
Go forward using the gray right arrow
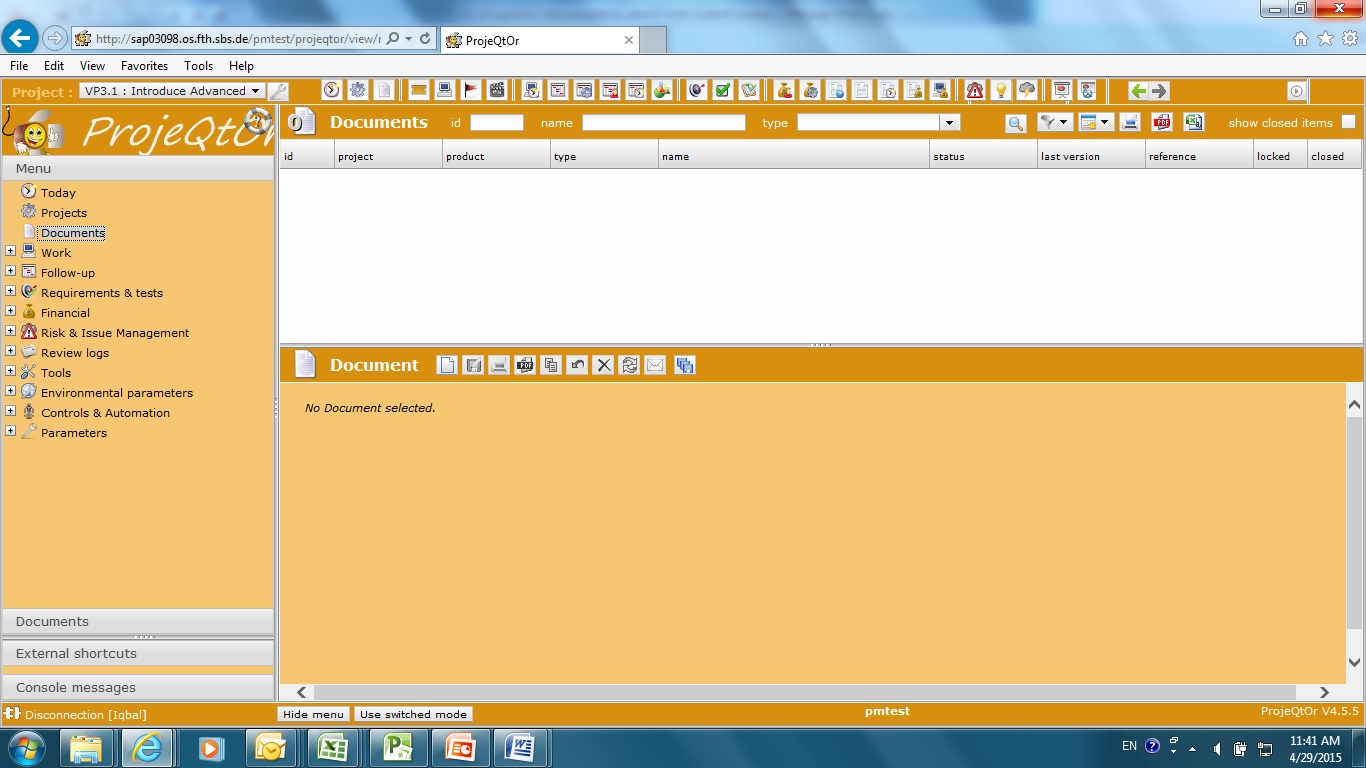(1159, 91)
